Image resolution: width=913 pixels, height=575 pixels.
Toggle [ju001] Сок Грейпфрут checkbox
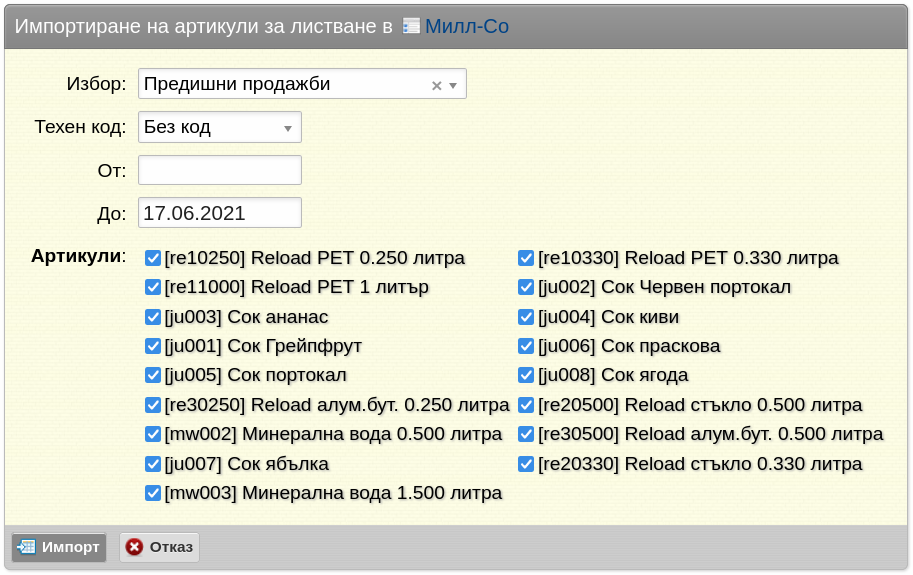pyautogui.click(x=153, y=346)
